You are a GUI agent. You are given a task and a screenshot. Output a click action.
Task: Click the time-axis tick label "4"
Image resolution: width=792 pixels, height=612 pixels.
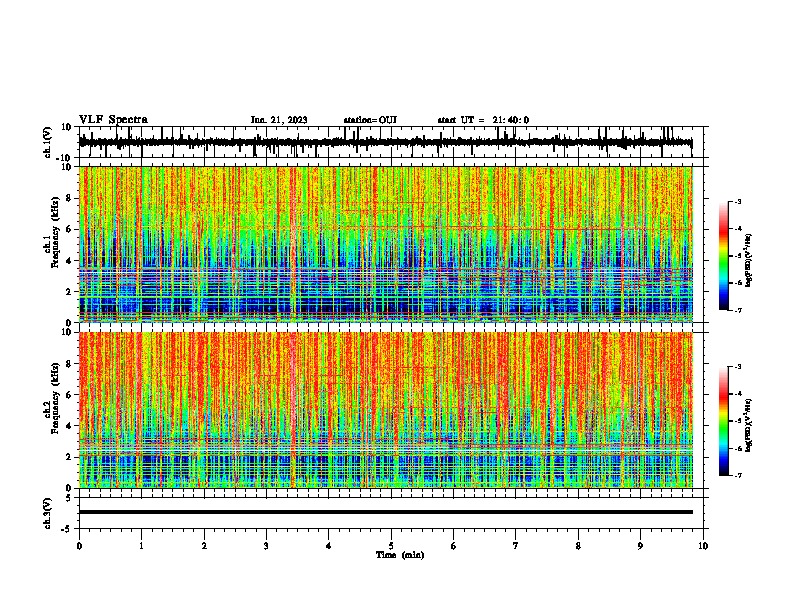(329, 546)
